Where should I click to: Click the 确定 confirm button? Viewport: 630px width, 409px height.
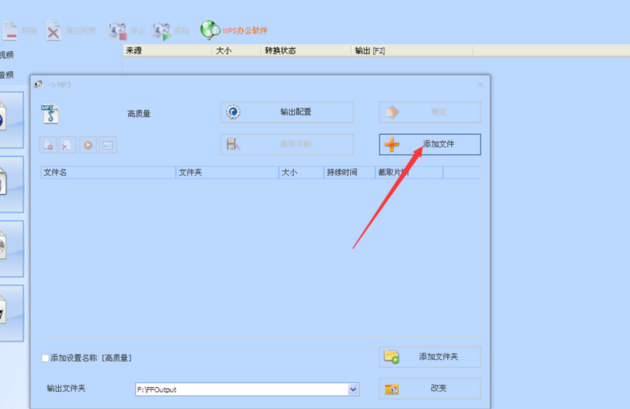[x=430, y=112]
